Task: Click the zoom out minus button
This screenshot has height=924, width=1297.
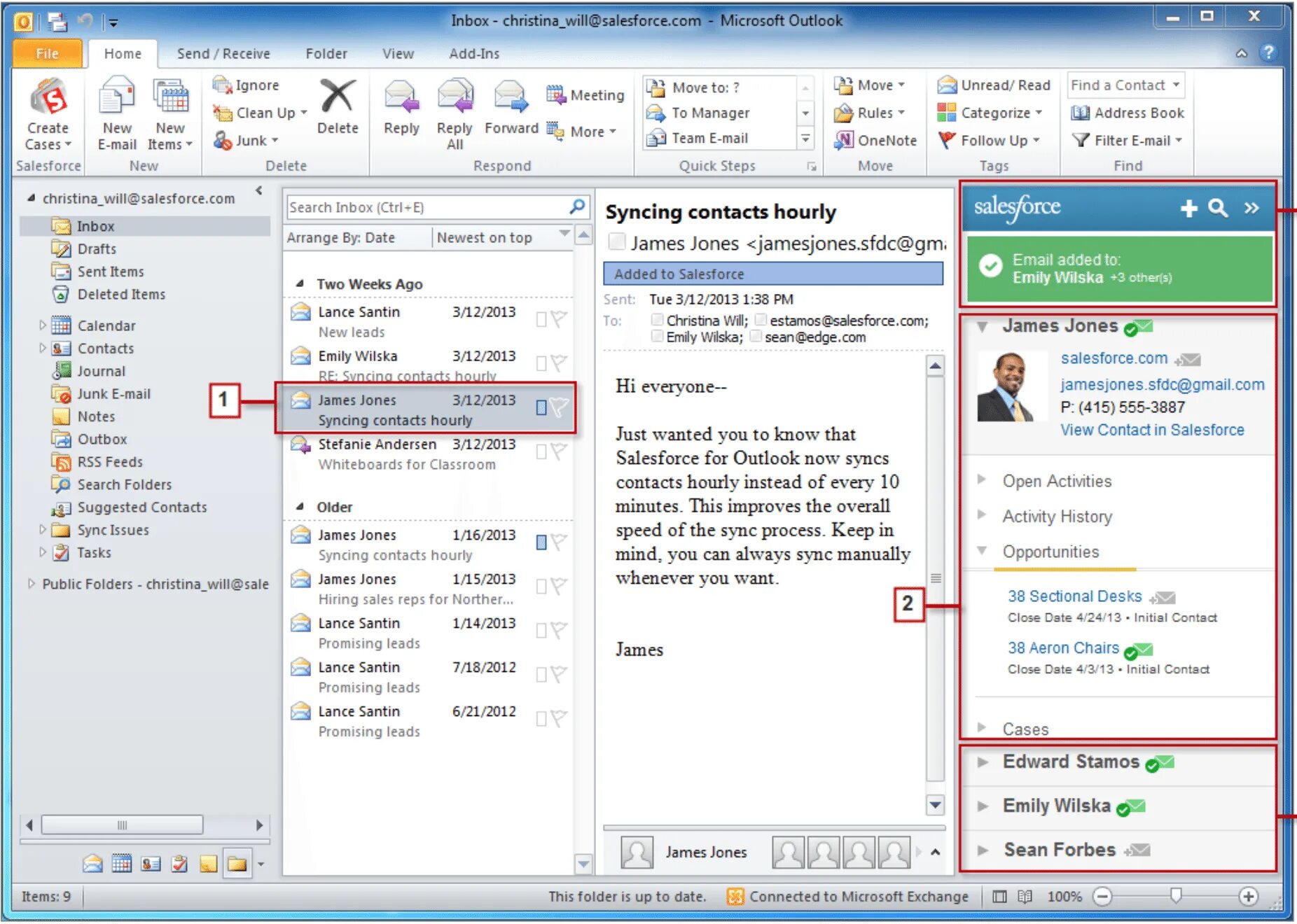Action: pos(1102,896)
